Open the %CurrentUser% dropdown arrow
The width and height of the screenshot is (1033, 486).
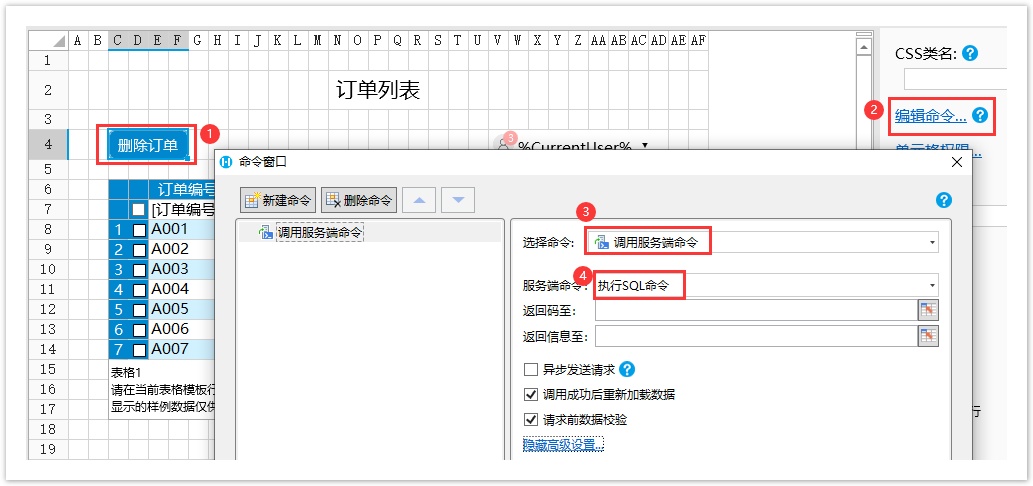tap(645, 146)
